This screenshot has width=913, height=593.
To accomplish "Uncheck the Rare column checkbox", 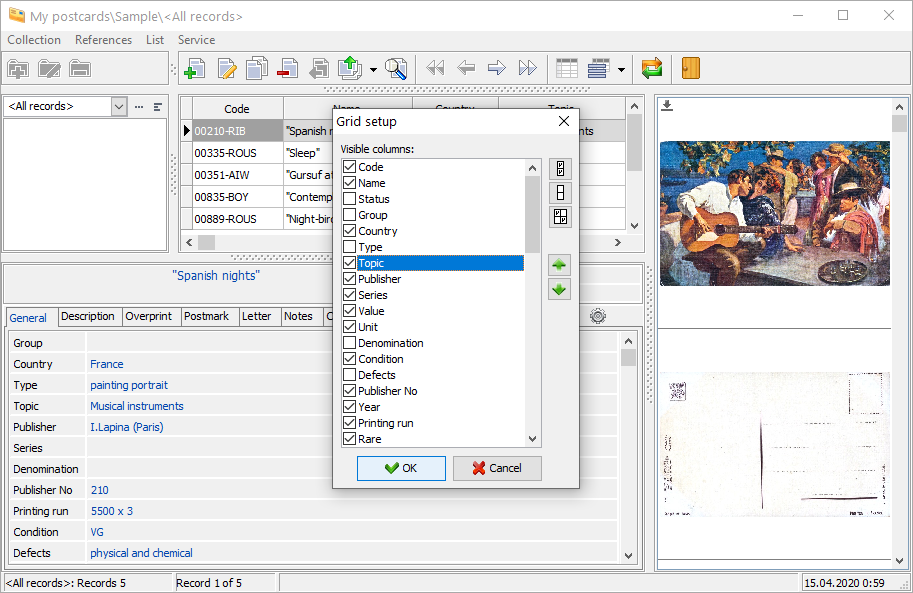I will coord(349,439).
